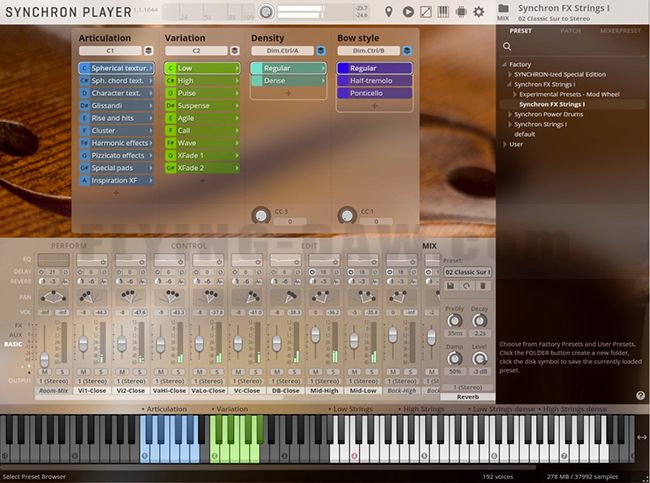650x483 pixels.
Task: Switch to the EDIT tab
Action: 309,246
